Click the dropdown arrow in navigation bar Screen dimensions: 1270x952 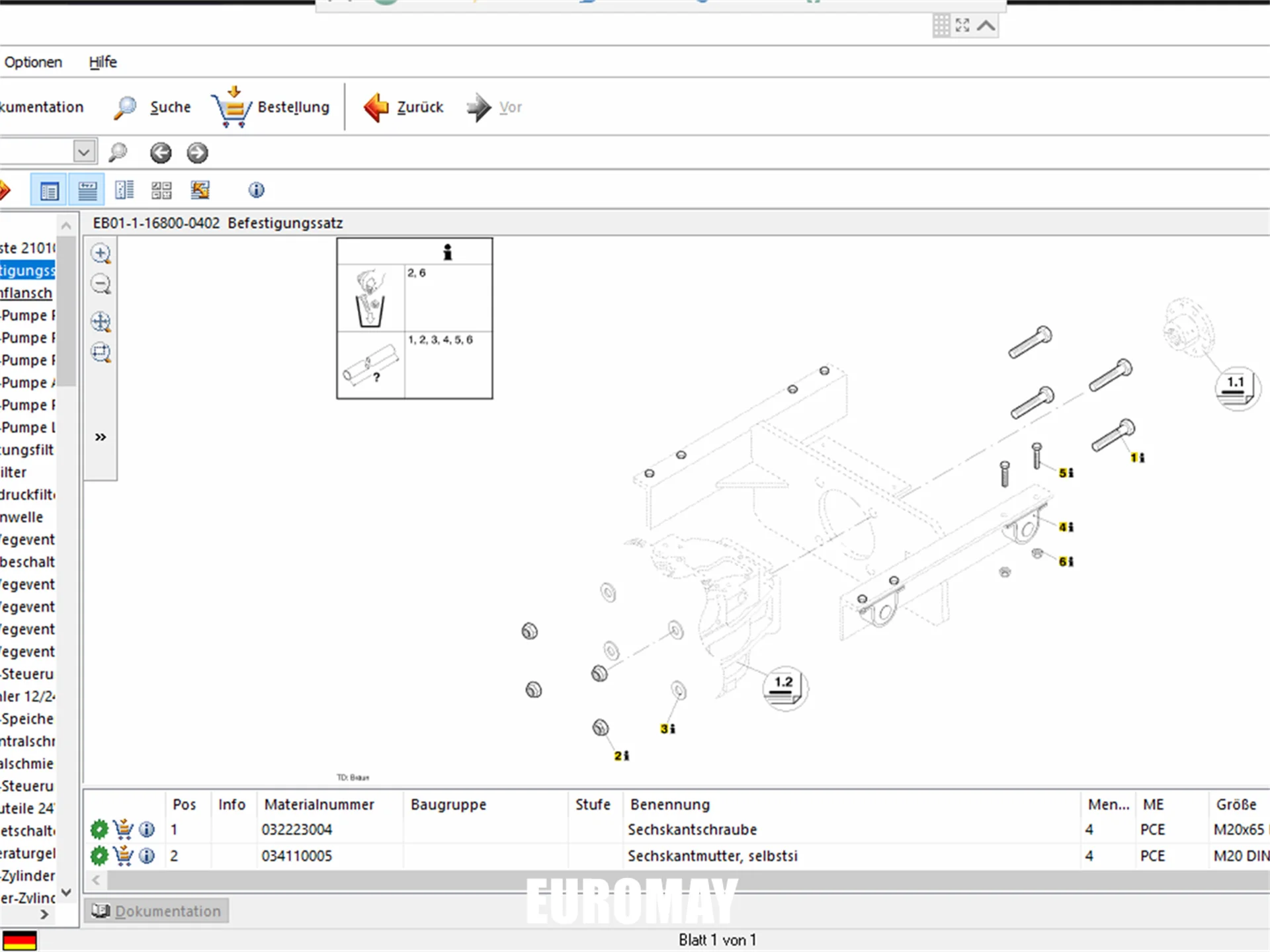point(84,152)
